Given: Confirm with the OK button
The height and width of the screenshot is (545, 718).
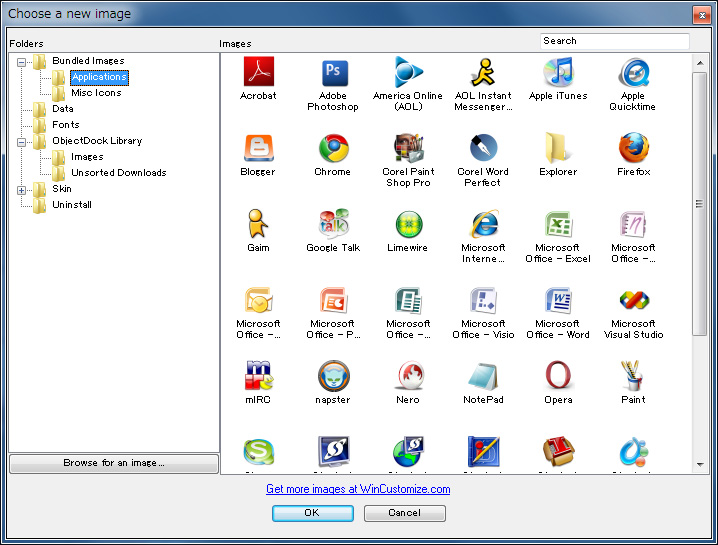Looking at the screenshot, I should [x=313, y=513].
